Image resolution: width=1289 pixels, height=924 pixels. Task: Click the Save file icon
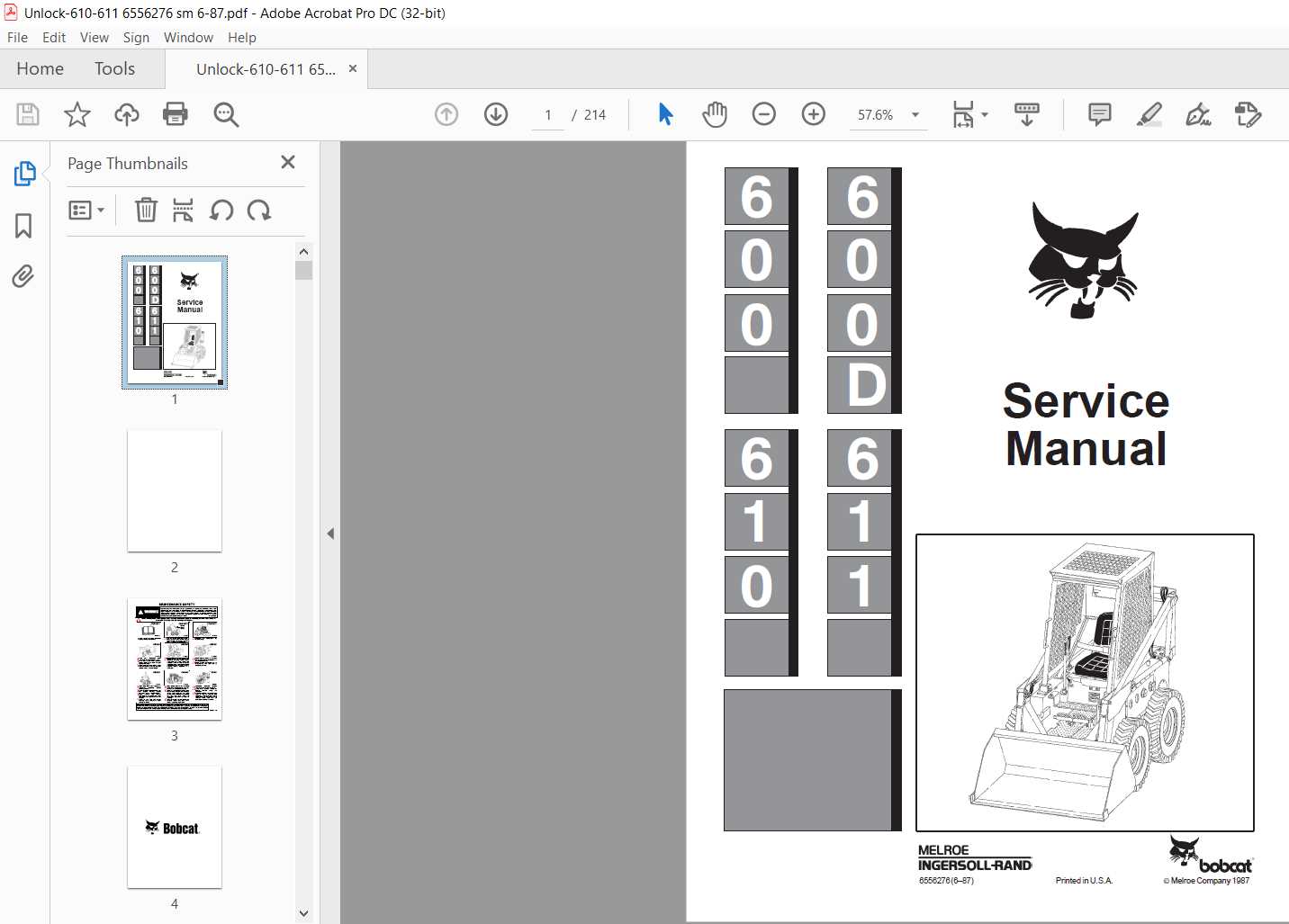[x=28, y=114]
